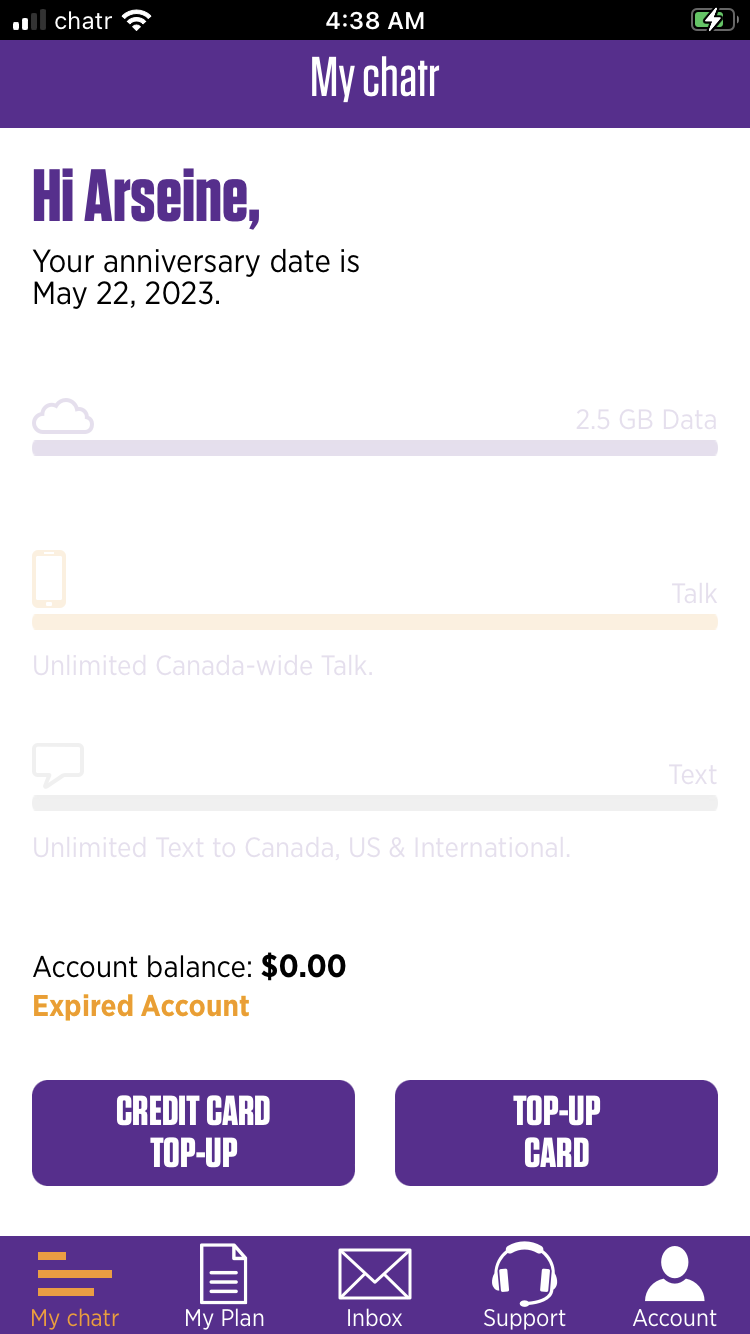Tap the cloud data icon
The height and width of the screenshot is (1334, 750).
(x=63, y=416)
